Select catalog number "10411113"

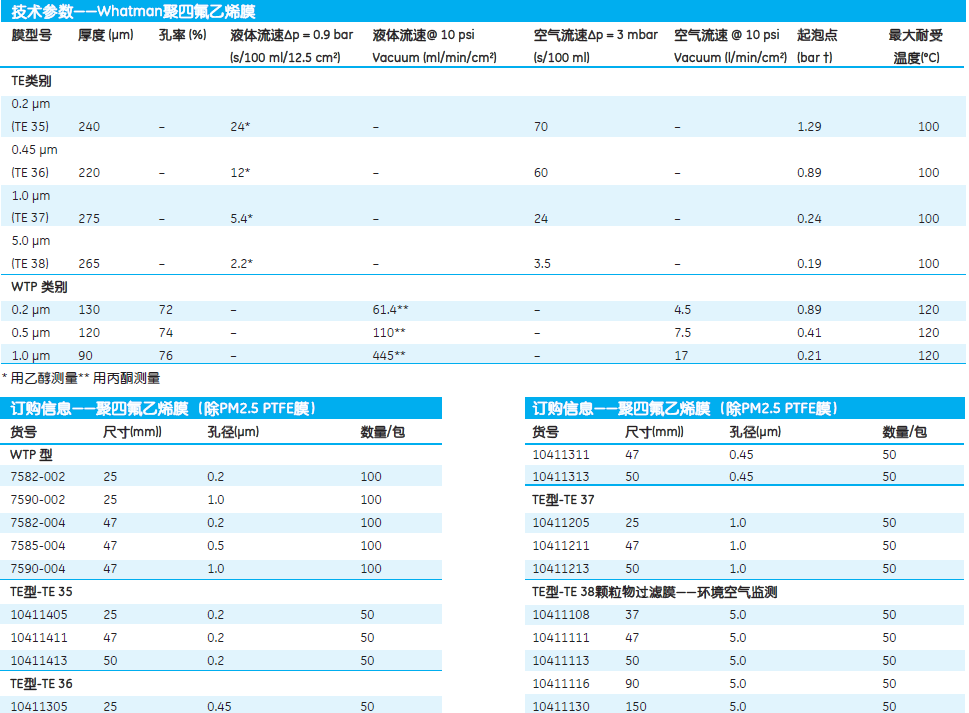561,660
